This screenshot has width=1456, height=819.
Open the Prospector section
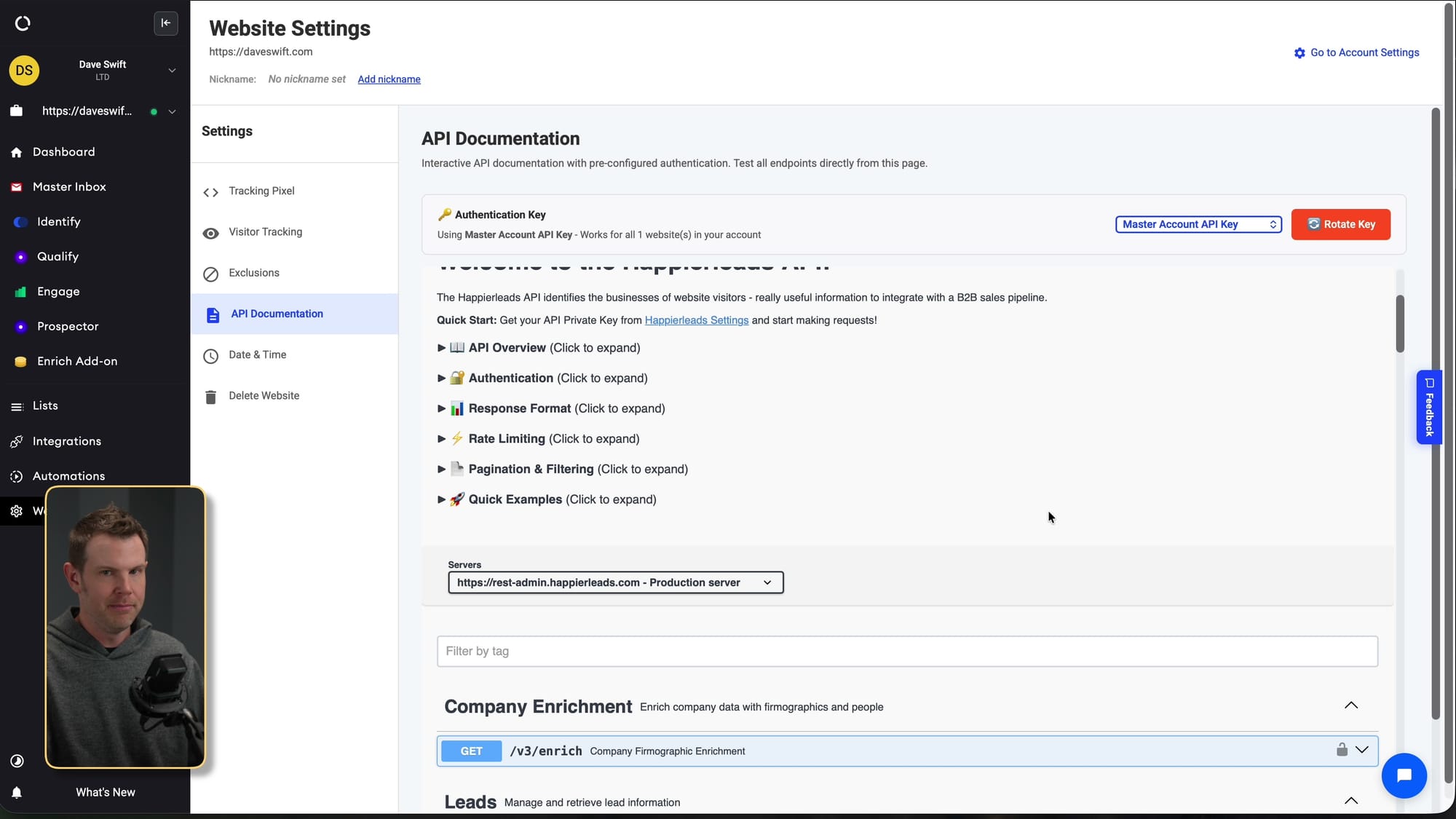point(68,327)
